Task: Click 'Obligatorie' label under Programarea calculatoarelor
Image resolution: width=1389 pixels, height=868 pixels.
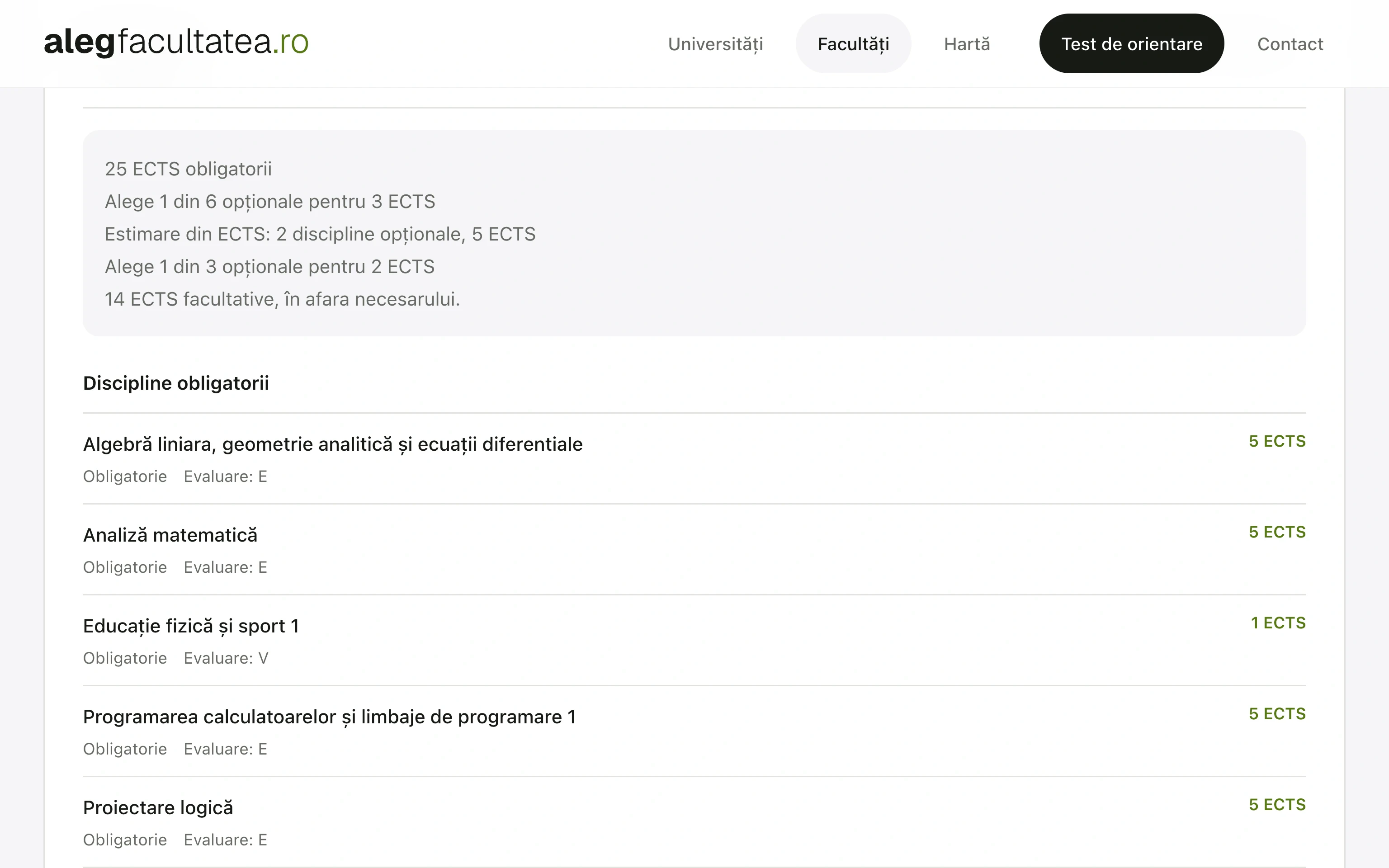Action: pyautogui.click(x=124, y=749)
